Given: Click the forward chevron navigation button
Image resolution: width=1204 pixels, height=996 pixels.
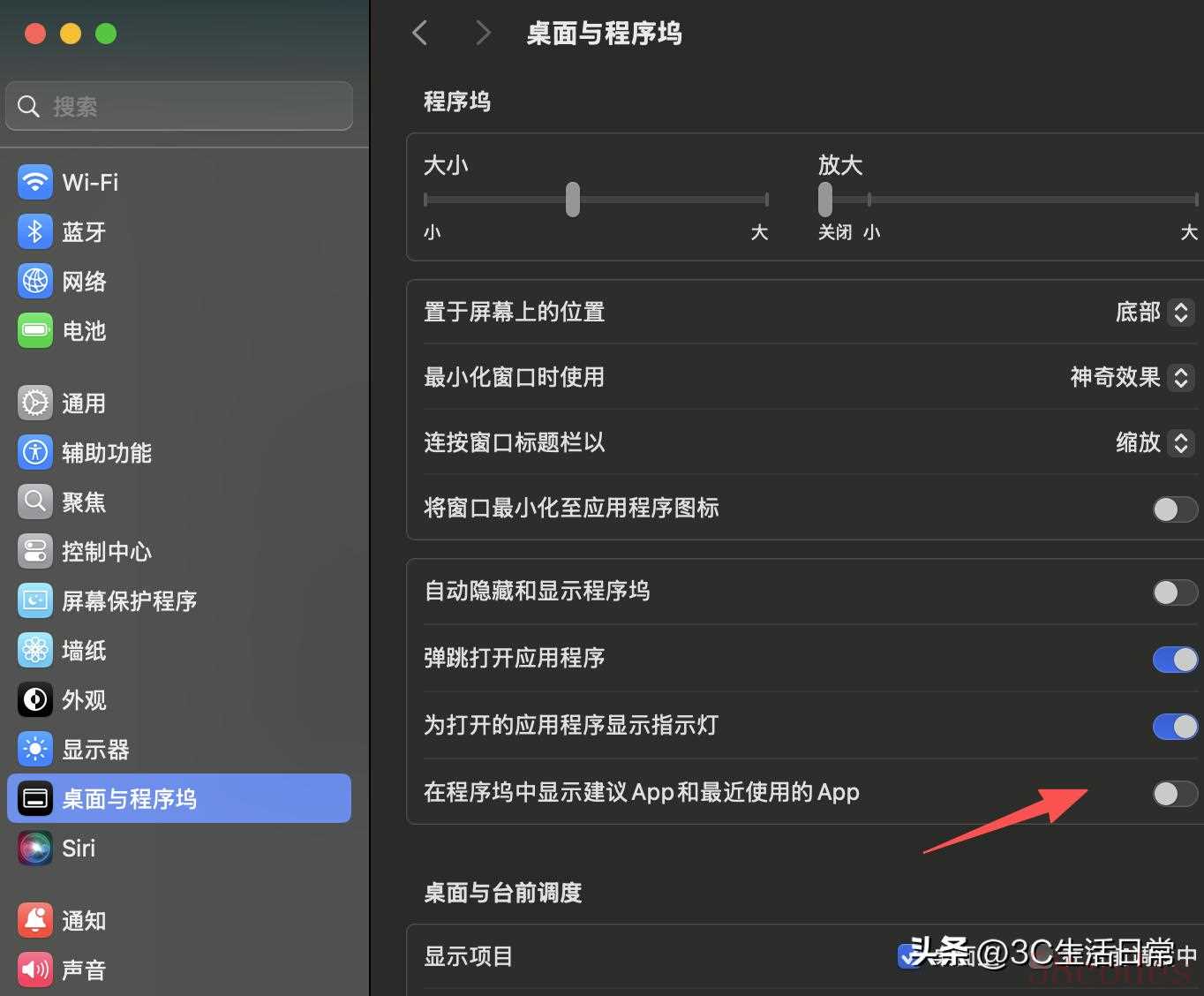Looking at the screenshot, I should (482, 34).
